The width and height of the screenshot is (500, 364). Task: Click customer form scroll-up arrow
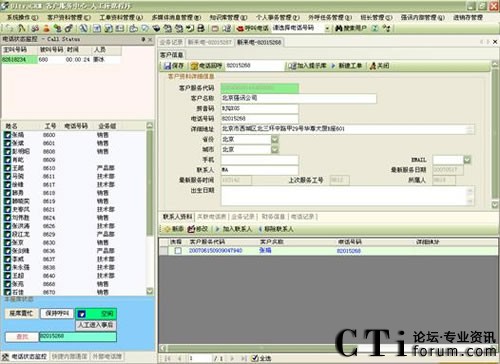[x=495, y=64]
